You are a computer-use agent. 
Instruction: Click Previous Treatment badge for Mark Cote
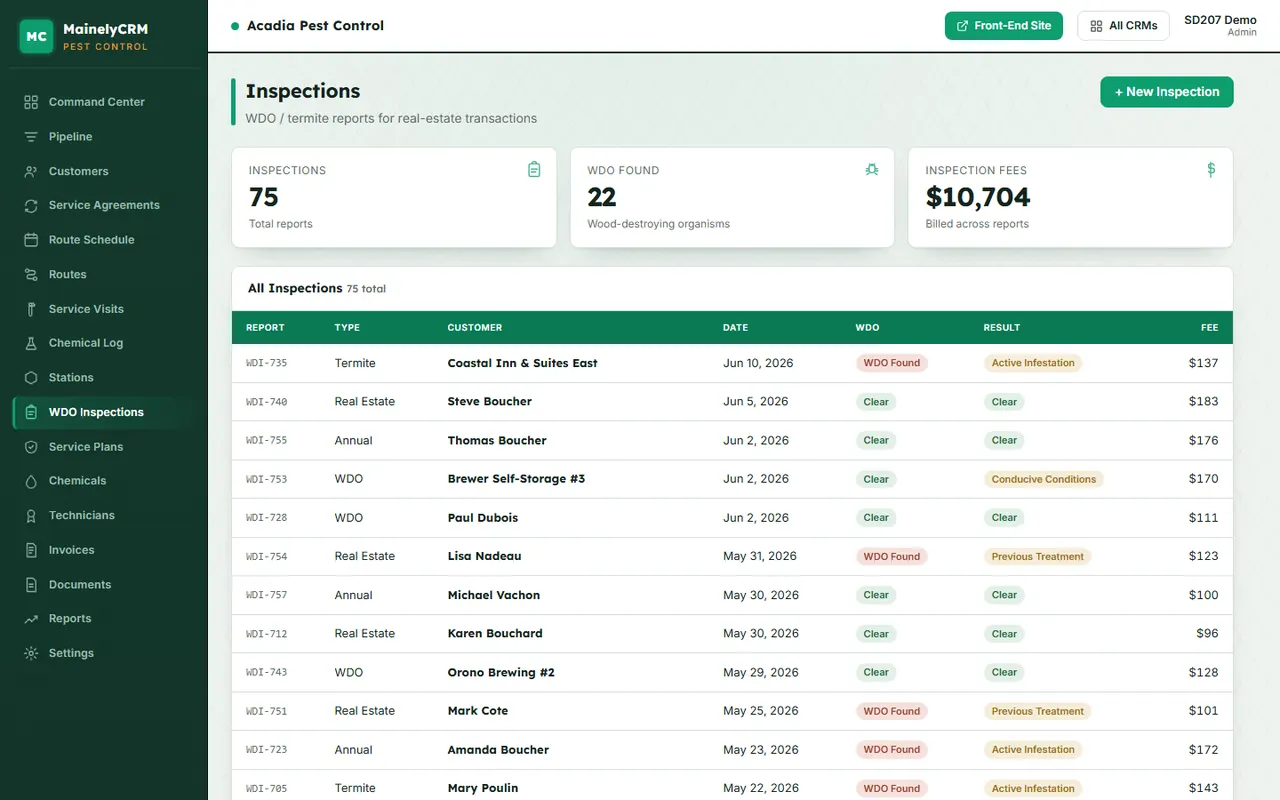(1037, 711)
